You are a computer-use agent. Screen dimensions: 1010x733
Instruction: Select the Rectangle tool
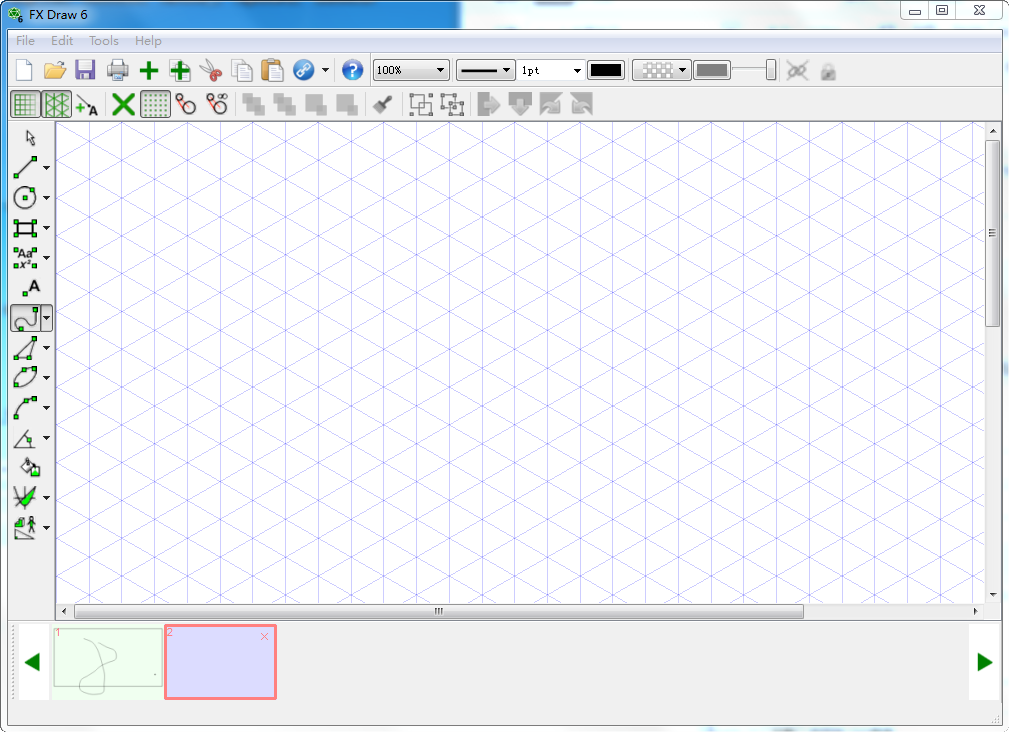click(x=24, y=228)
